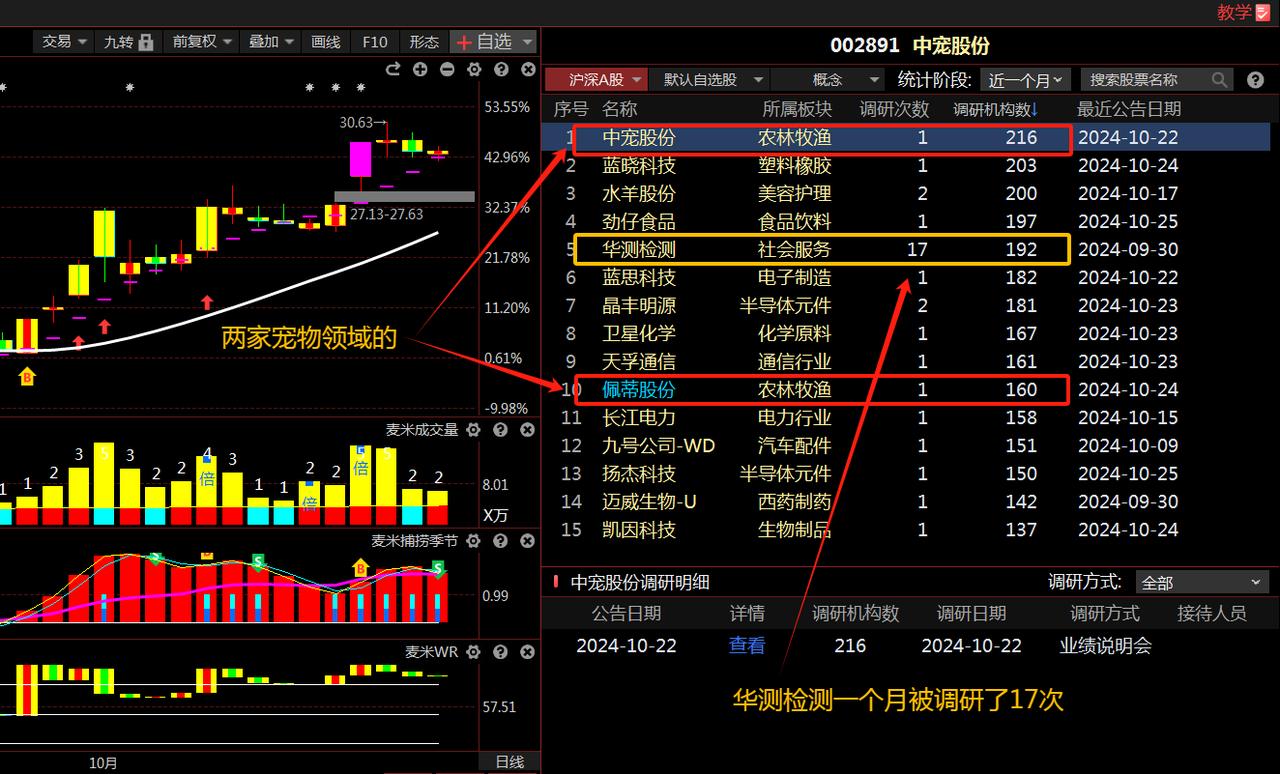This screenshot has height=774, width=1280.
Task: Open help icon beside stock search box
Action: (x=1254, y=79)
